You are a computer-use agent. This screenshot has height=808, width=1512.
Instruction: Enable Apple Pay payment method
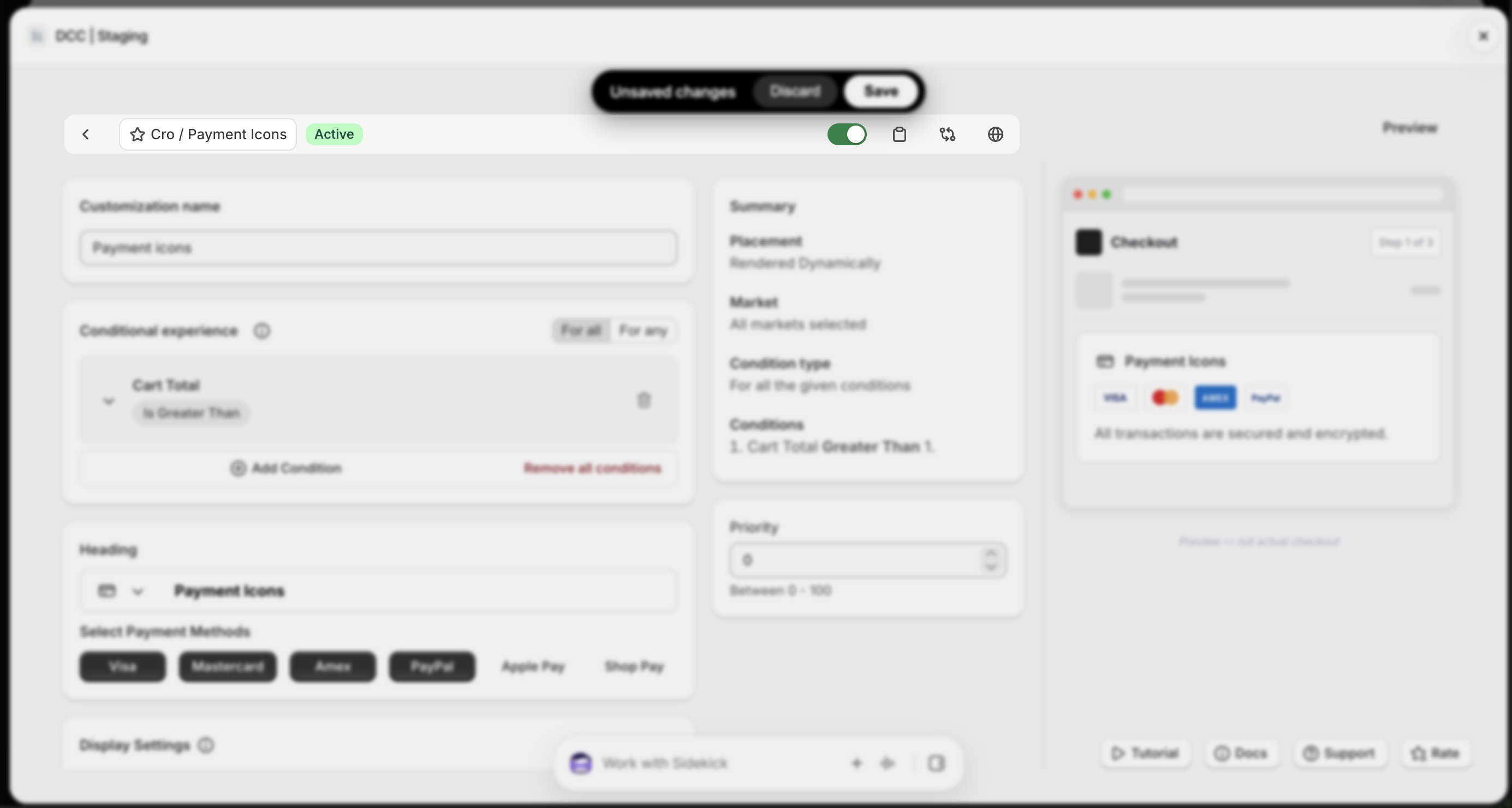pos(533,667)
